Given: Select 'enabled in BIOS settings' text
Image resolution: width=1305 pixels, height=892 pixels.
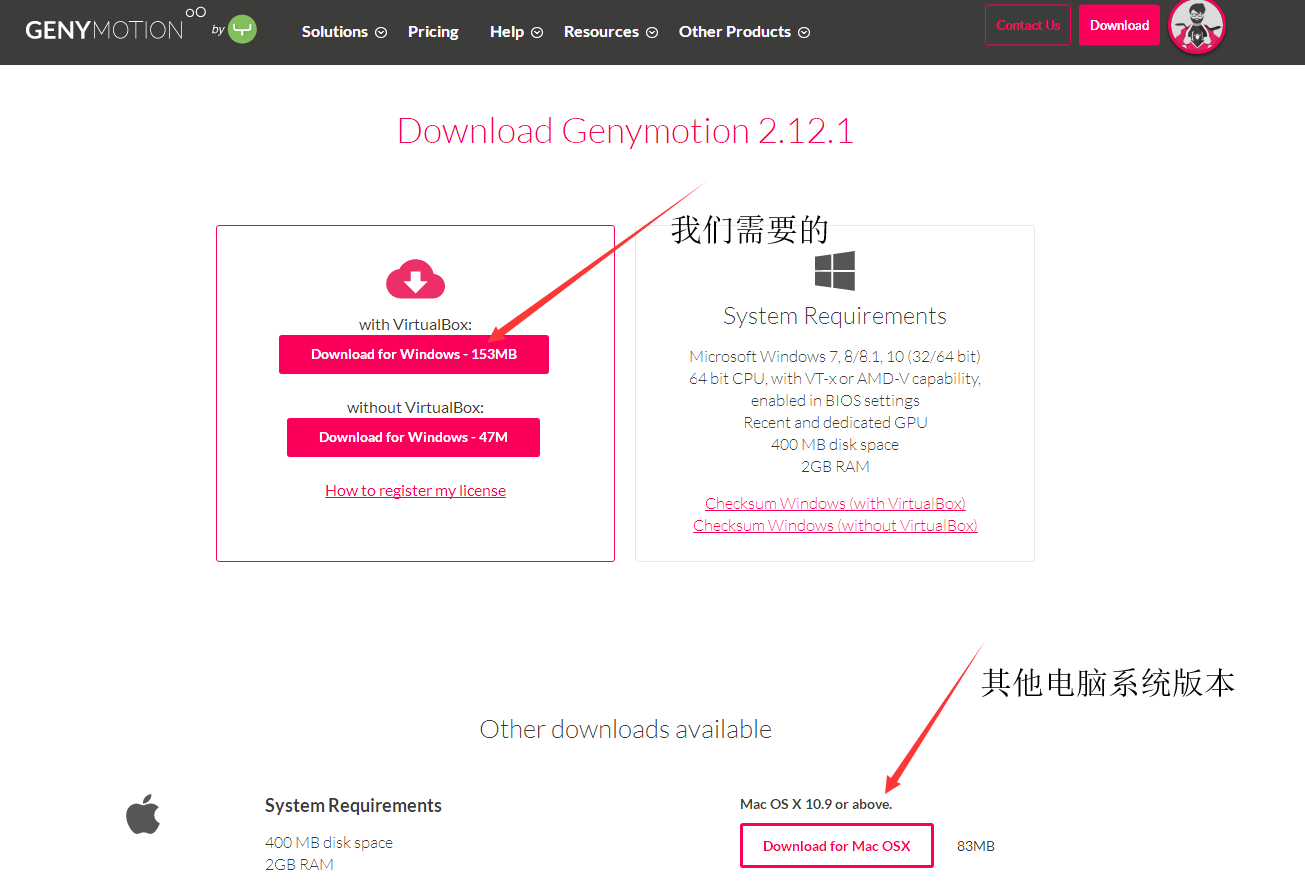Looking at the screenshot, I should coord(835,400).
